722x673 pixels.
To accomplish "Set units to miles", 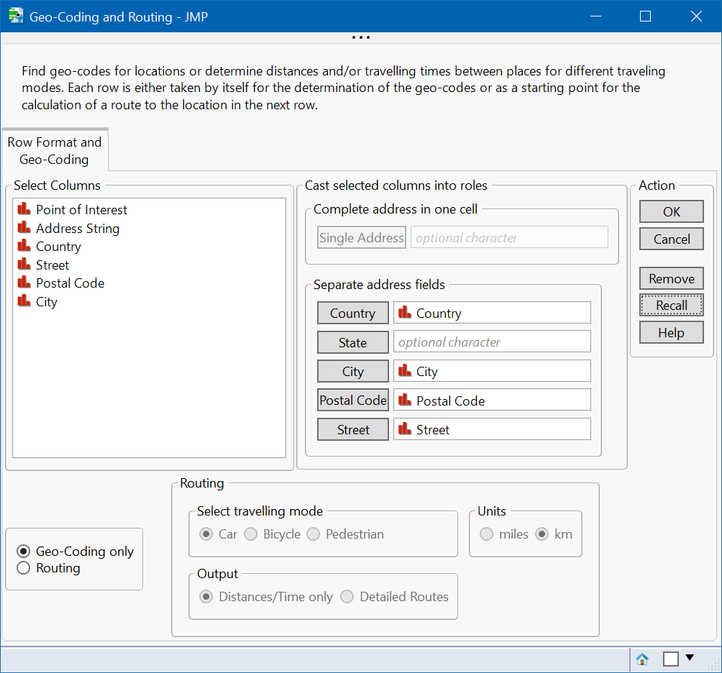I will click(x=486, y=534).
